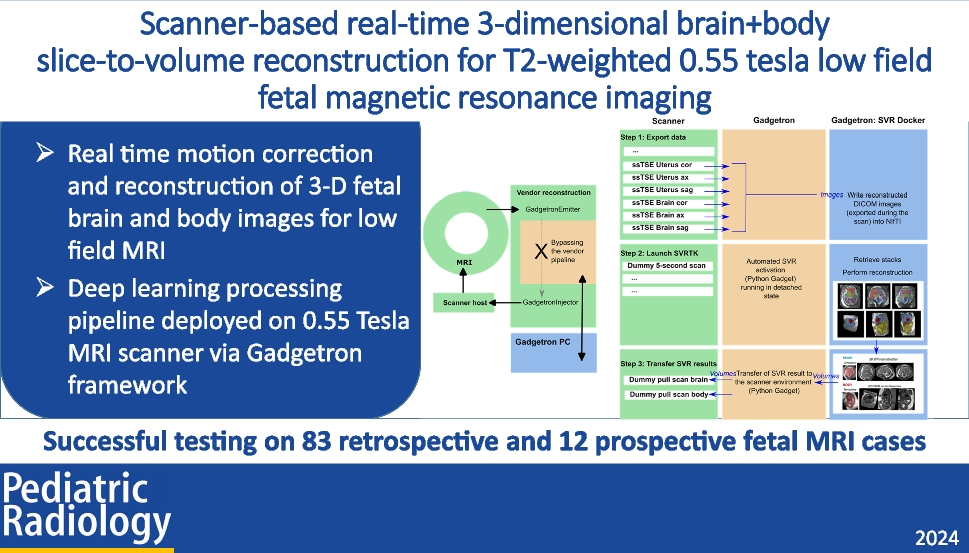Click the Dummy pull scan brain entry
Image resolution: width=969 pixels, height=553 pixels.
click(666, 381)
